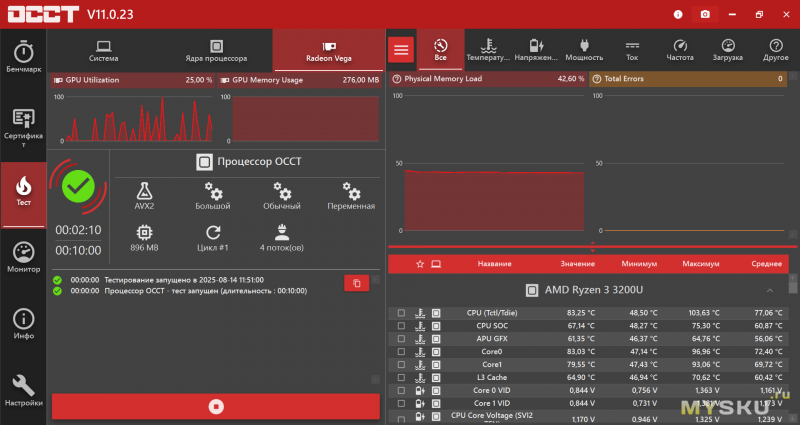The image size is (800, 425).
Task: Toggle checkbox for Core 0 VID row
Action: click(x=402, y=390)
